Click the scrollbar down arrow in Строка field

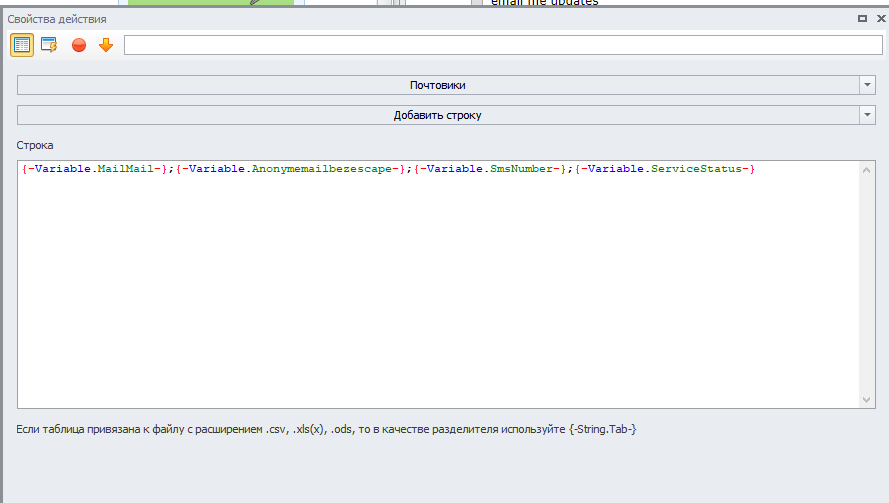[x=866, y=400]
